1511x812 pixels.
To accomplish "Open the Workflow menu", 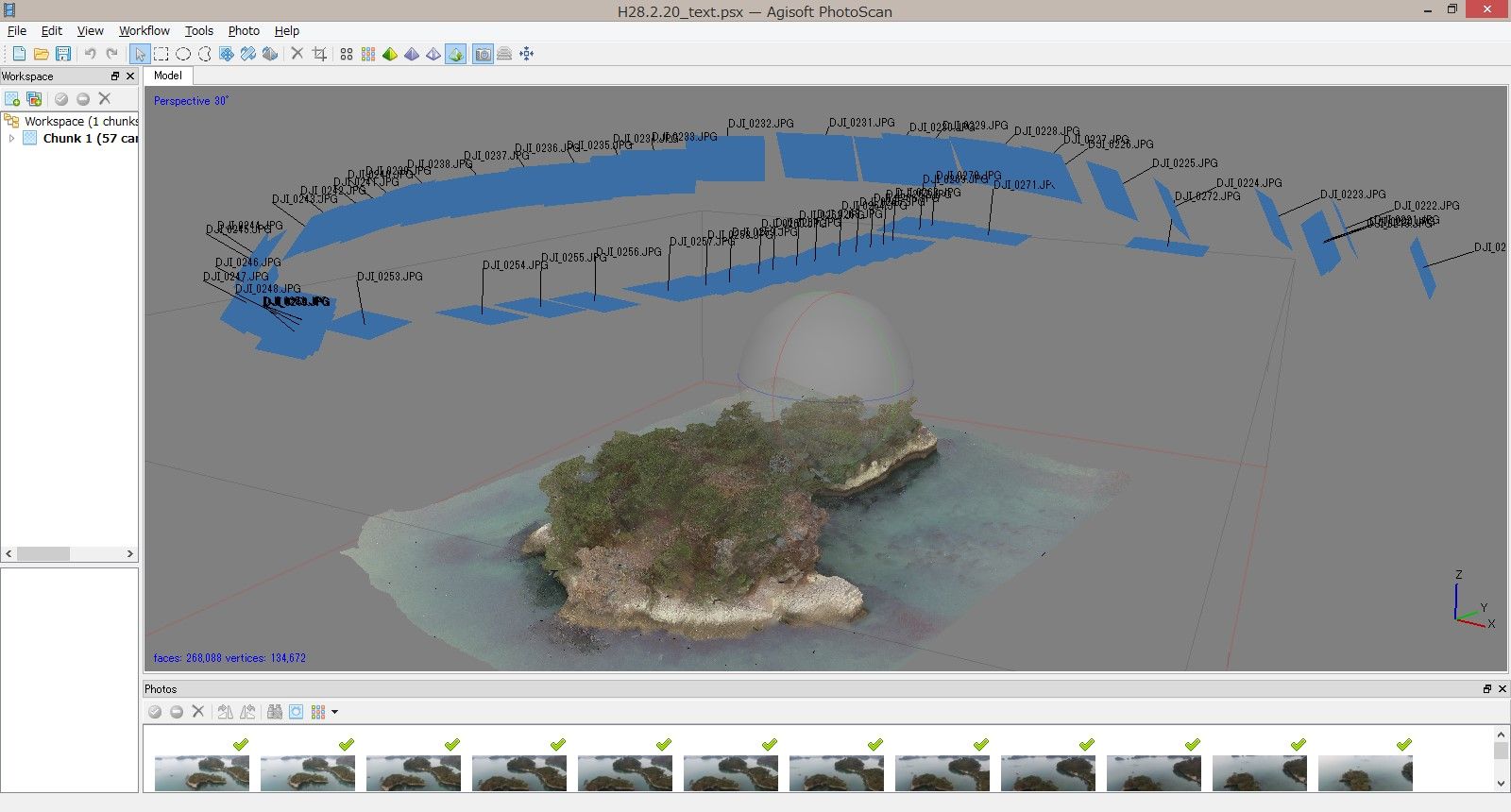I will coord(144,30).
